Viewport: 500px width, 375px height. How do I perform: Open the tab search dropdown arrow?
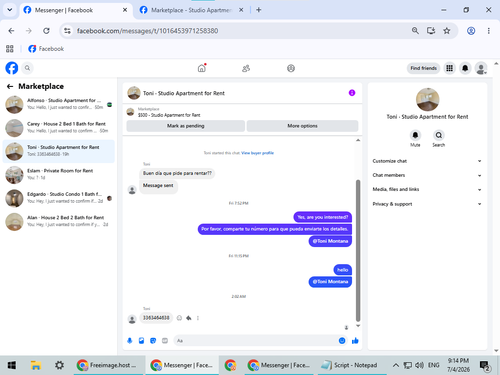coord(10,10)
